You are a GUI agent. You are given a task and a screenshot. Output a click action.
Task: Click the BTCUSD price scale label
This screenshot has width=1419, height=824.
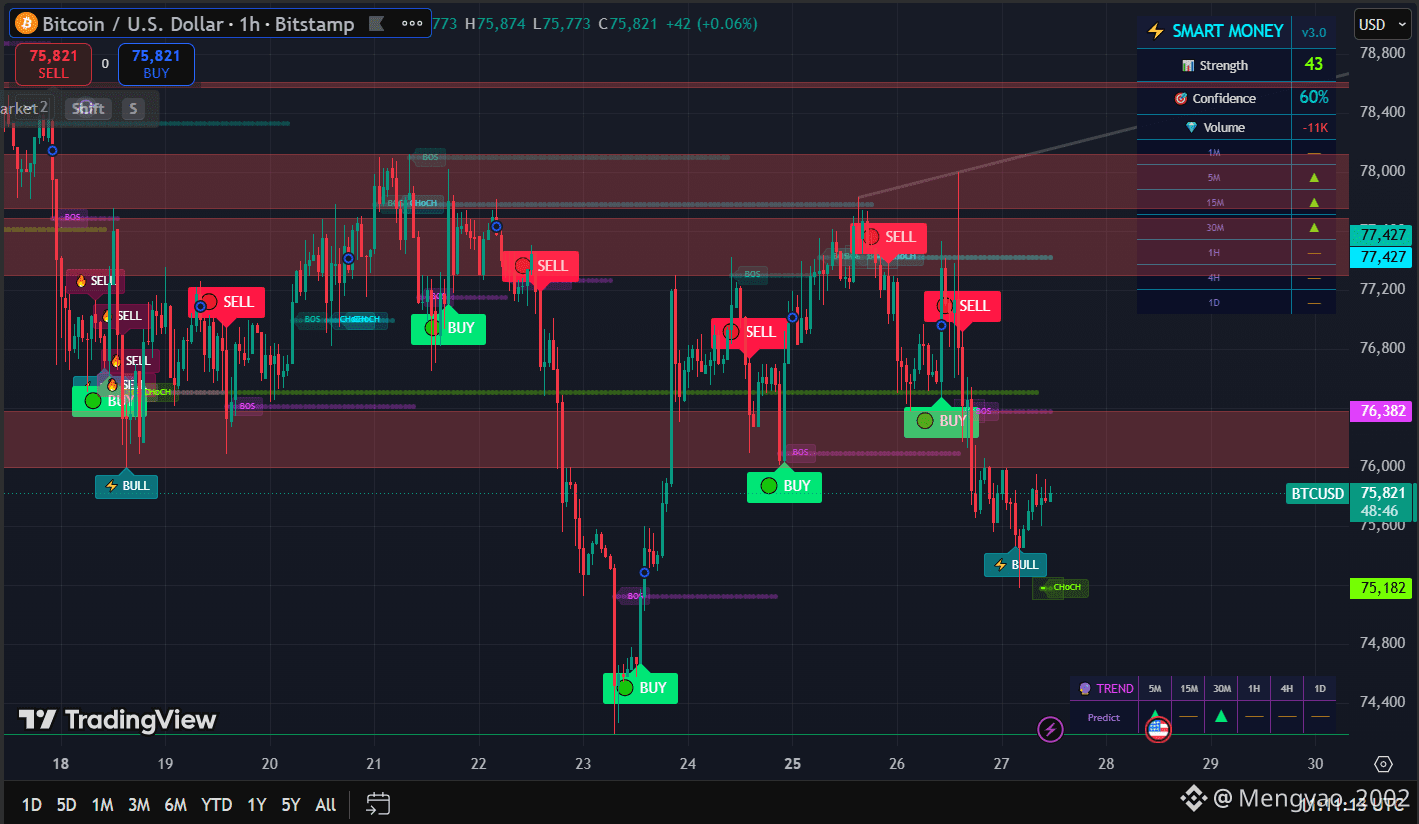coord(1317,493)
